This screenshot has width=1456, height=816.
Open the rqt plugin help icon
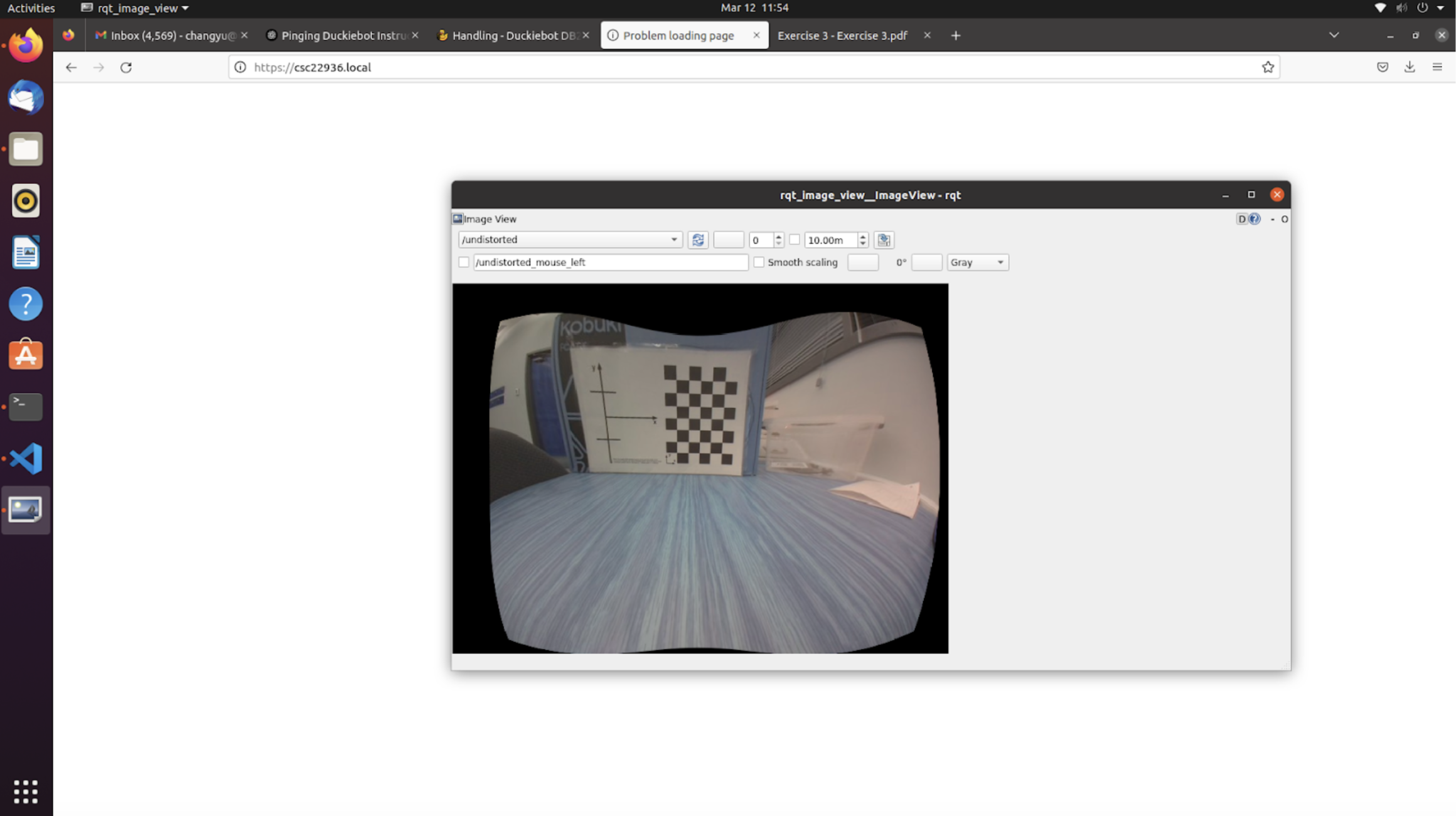click(1254, 219)
